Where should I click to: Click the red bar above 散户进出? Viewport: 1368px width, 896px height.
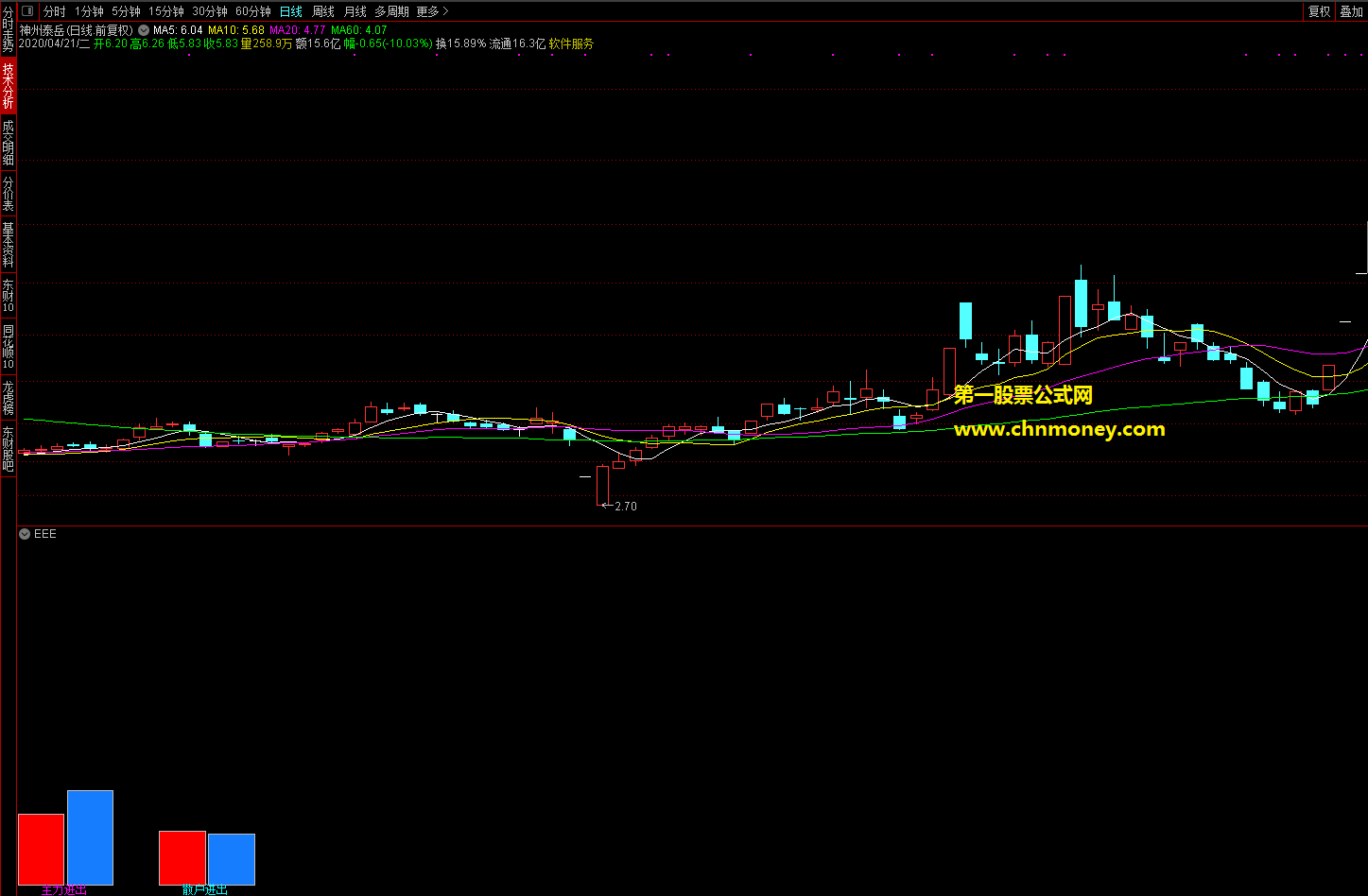click(x=182, y=858)
